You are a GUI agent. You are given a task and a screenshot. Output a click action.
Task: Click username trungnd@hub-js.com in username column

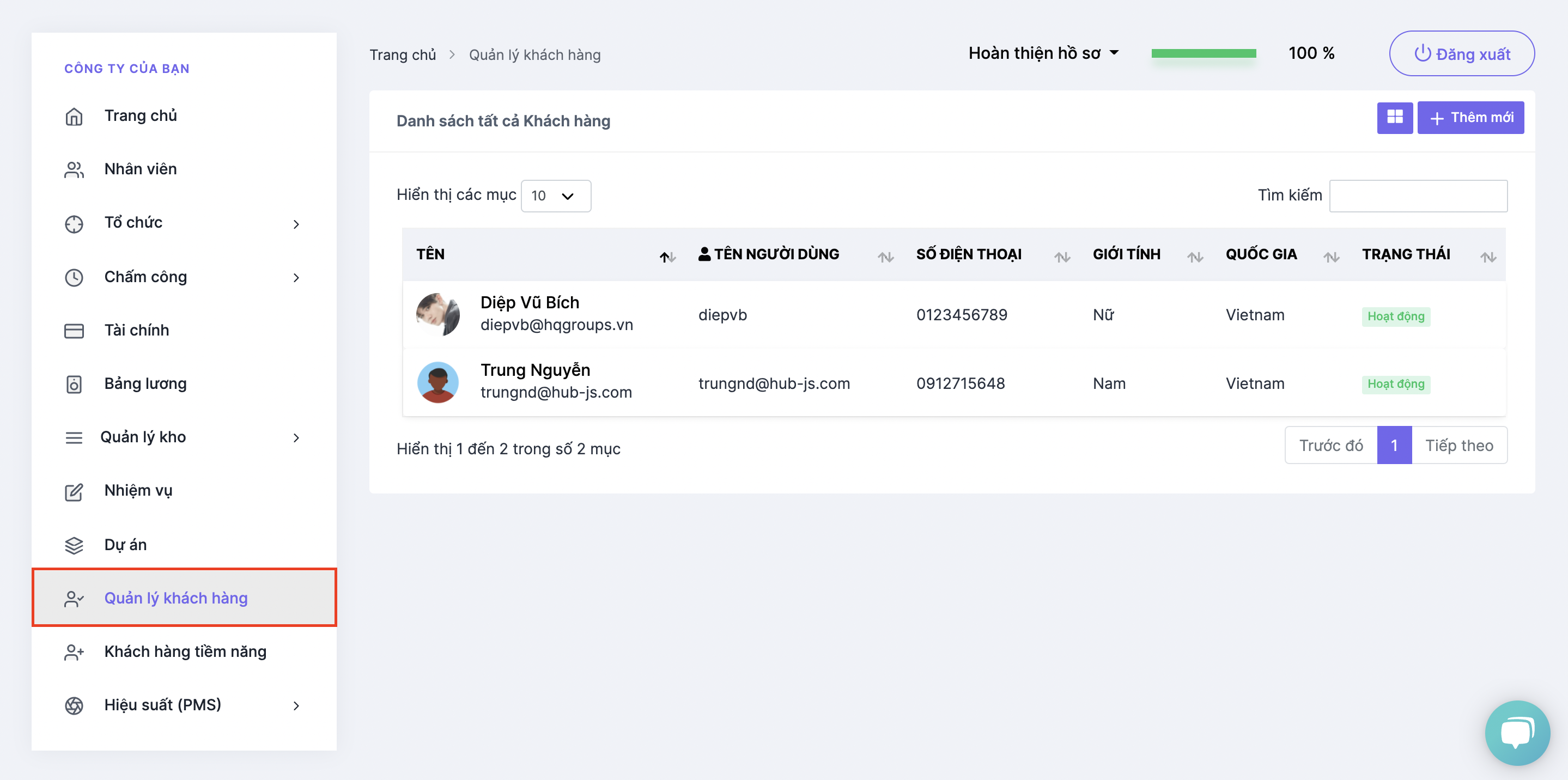click(774, 383)
